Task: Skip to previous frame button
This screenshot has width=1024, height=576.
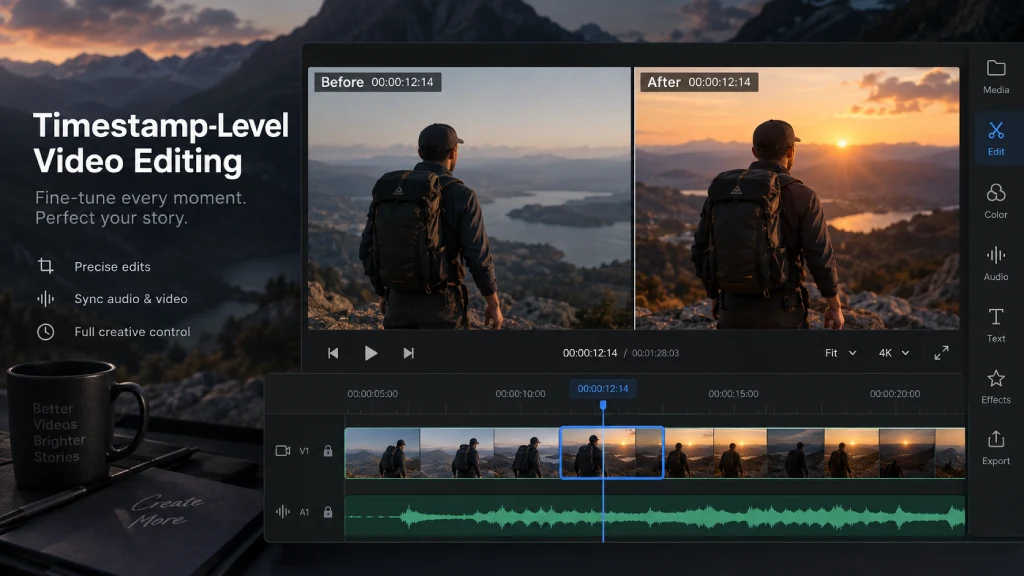Action: [x=333, y=353]
